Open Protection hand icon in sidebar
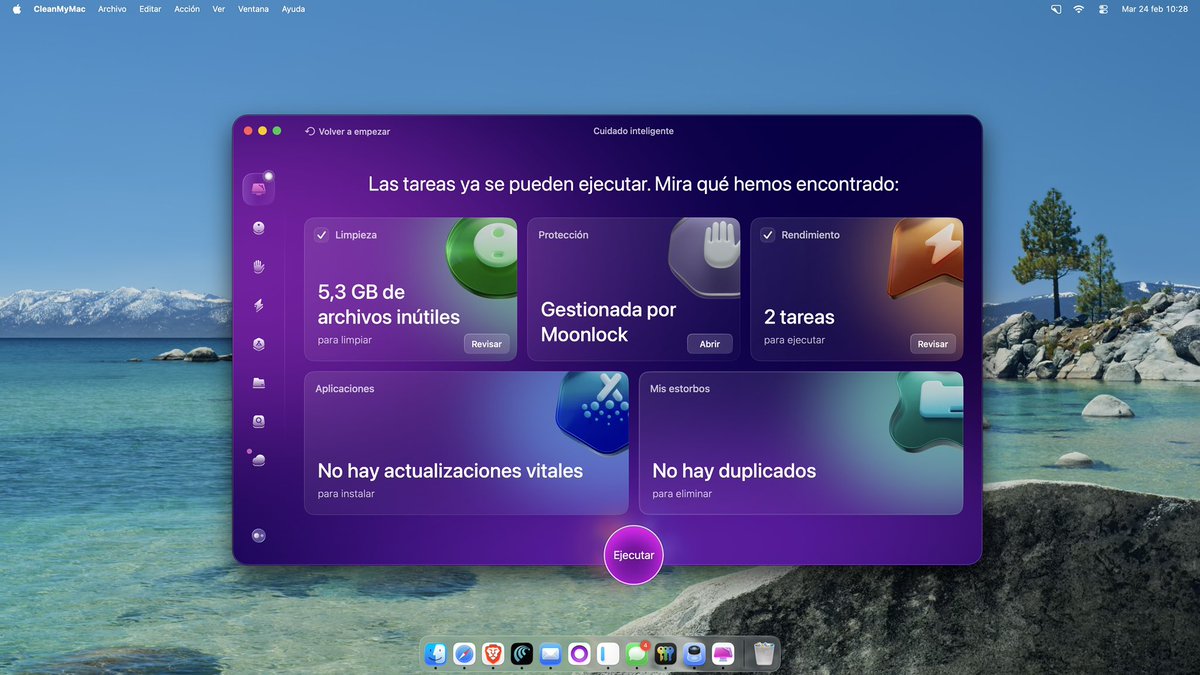 coord(259,267)
